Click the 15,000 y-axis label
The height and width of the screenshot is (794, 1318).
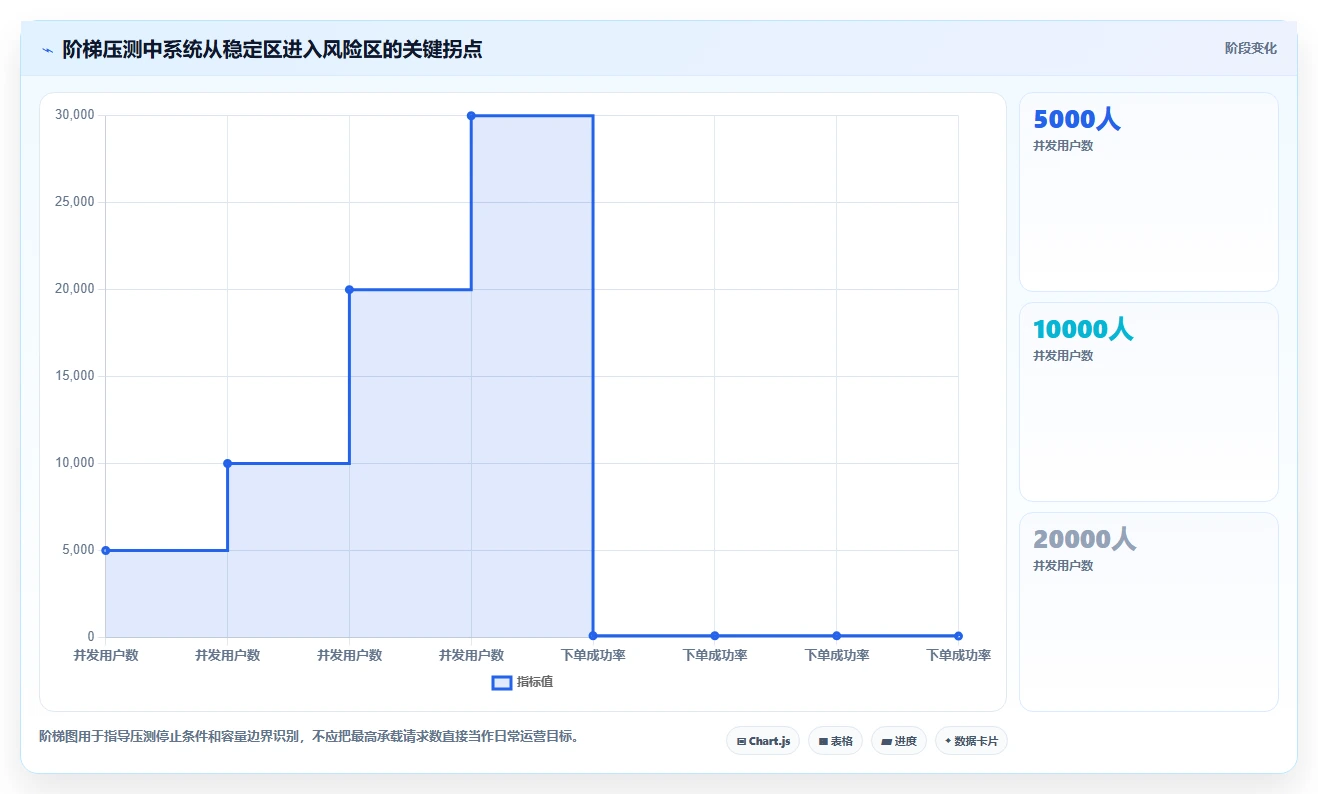point(75,376)
